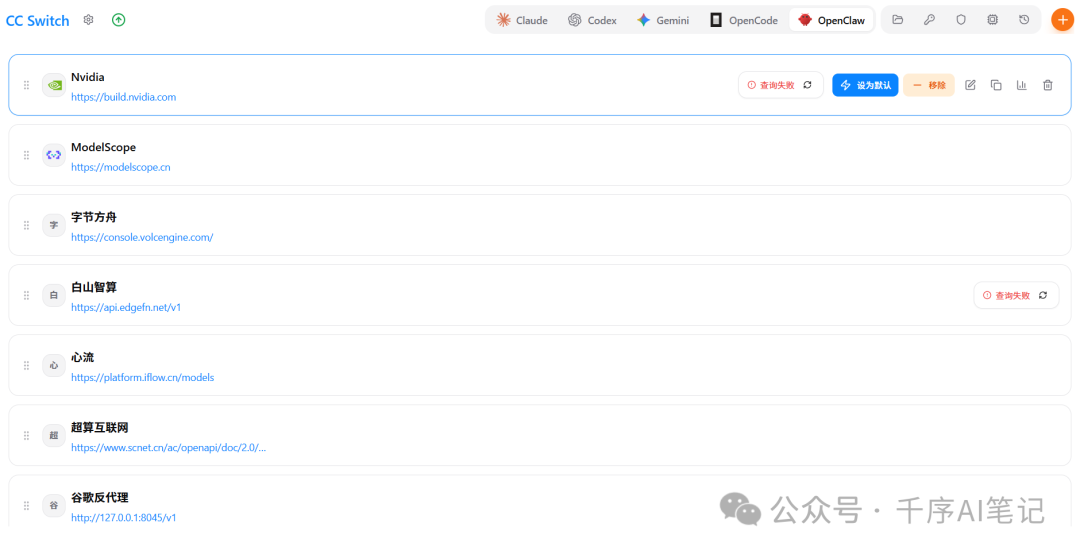Select the 白山智算 provider name
This screenshot has width=1080, height=554.
point(94,287)
